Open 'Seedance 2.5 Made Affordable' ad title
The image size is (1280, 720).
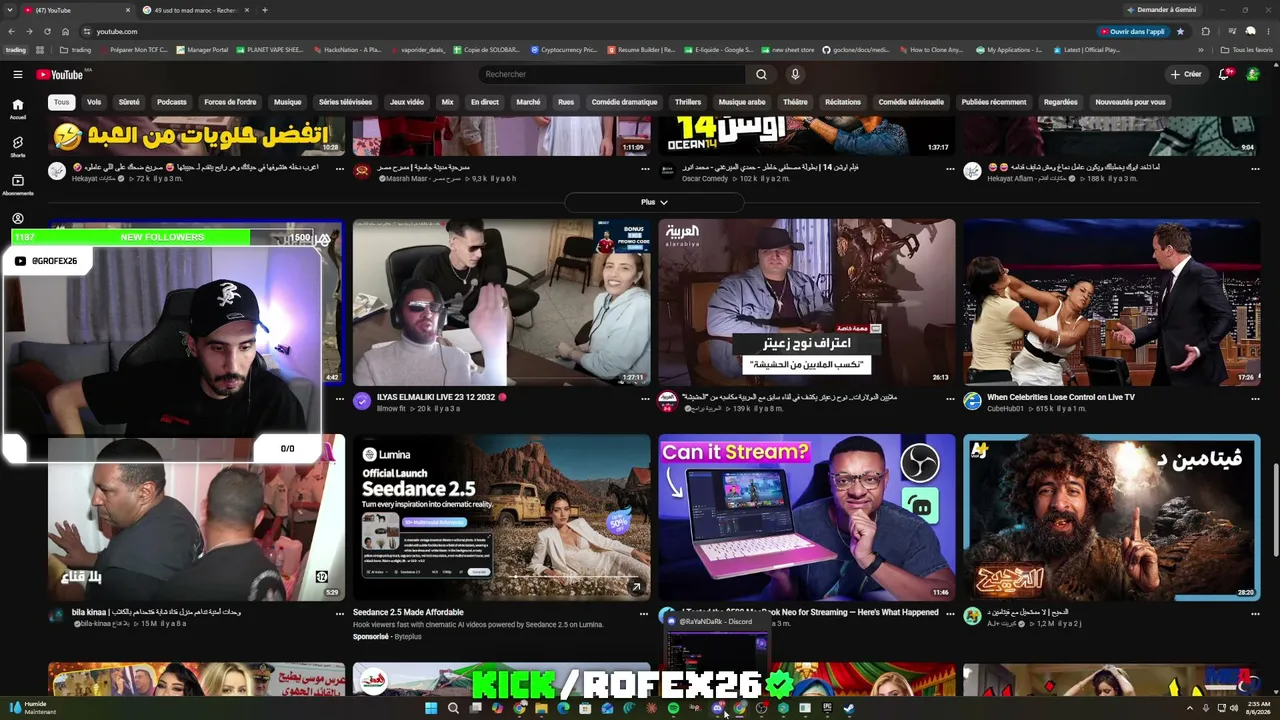(x=408, y=612)
